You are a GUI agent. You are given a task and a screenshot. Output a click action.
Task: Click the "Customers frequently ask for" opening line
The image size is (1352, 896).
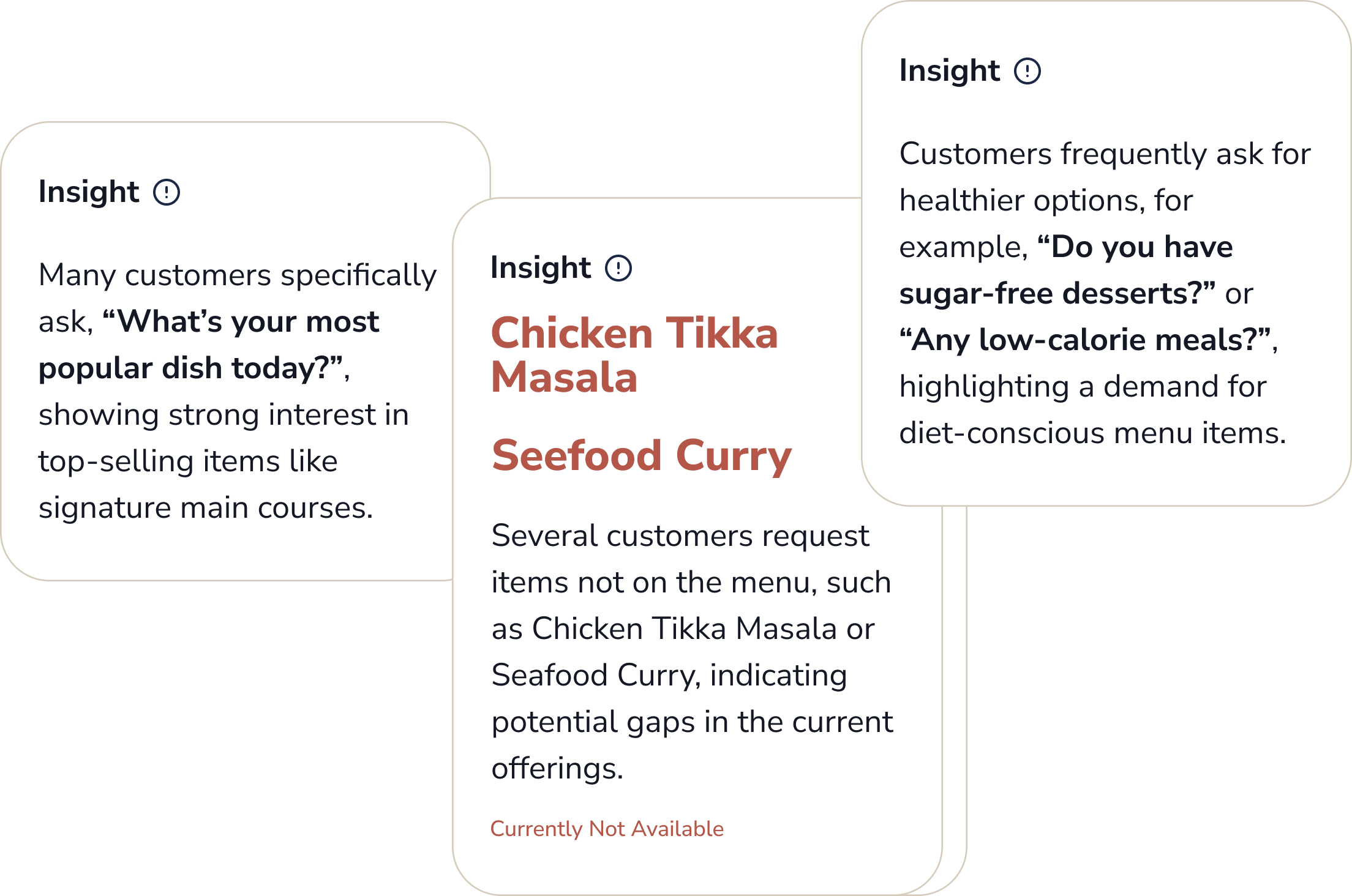1105,154
